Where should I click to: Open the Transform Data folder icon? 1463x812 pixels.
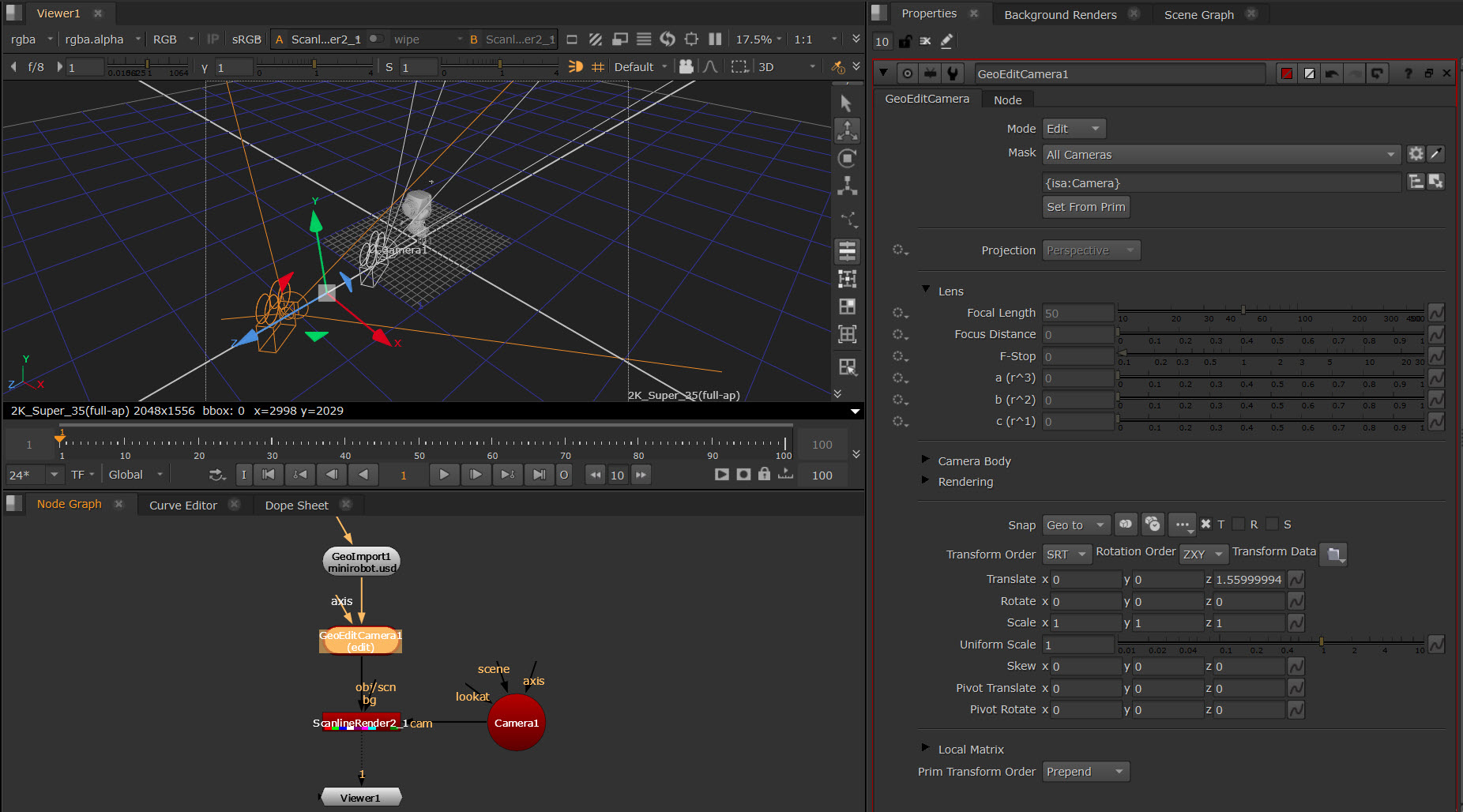click(1333, 554)
